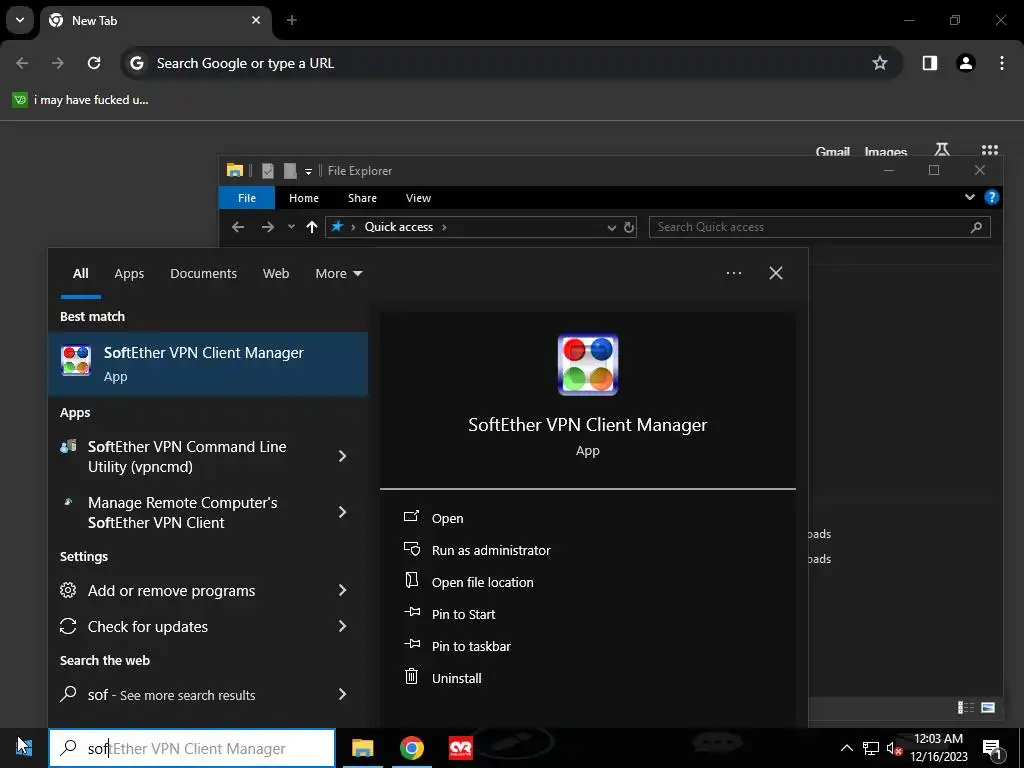Expand arrow for SoftEther VPN Command Line Utility
The image size is (1024, 768).
point(342,456)
